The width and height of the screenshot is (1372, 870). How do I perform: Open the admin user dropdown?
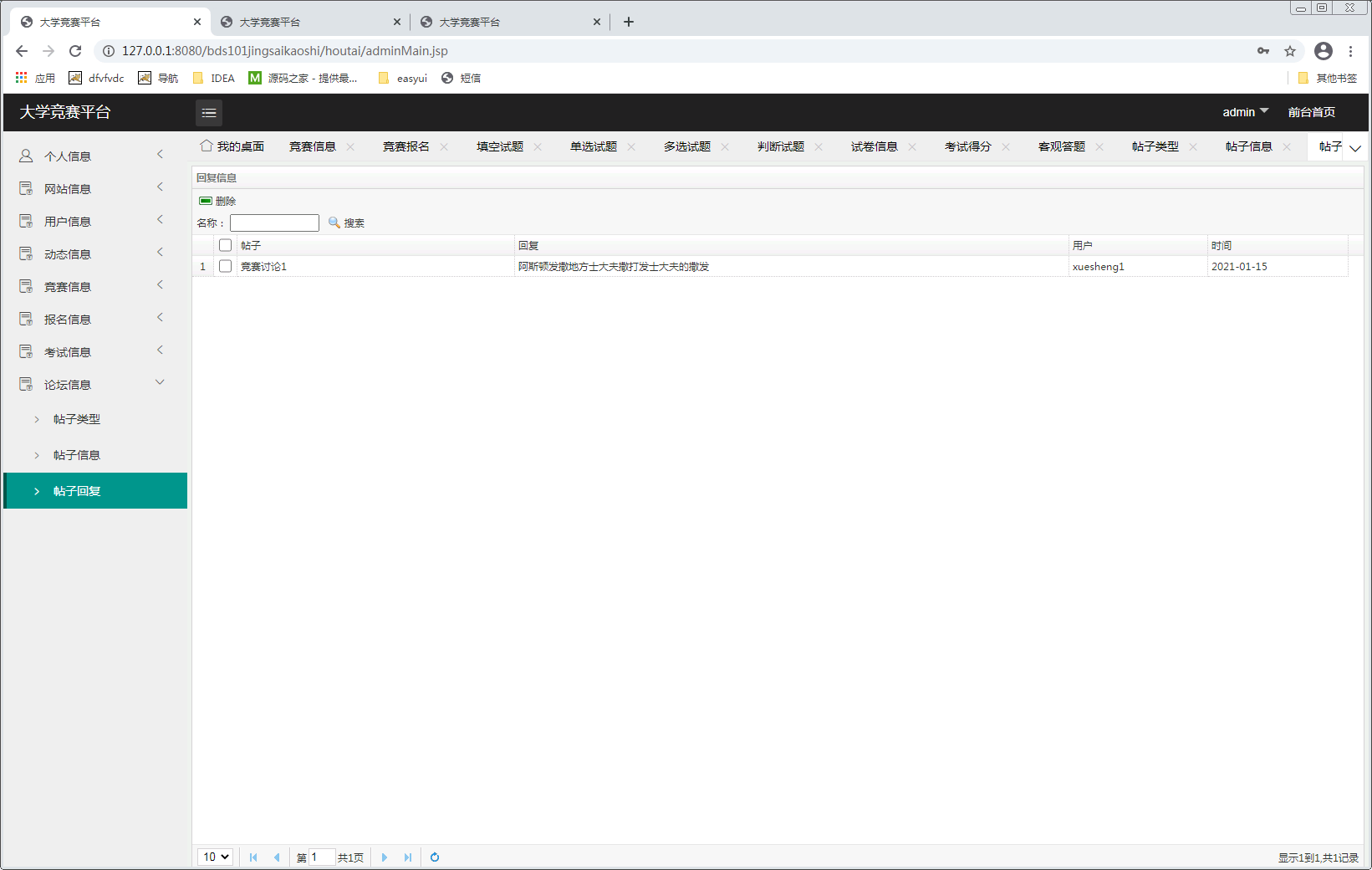[x=1246, y=112]
